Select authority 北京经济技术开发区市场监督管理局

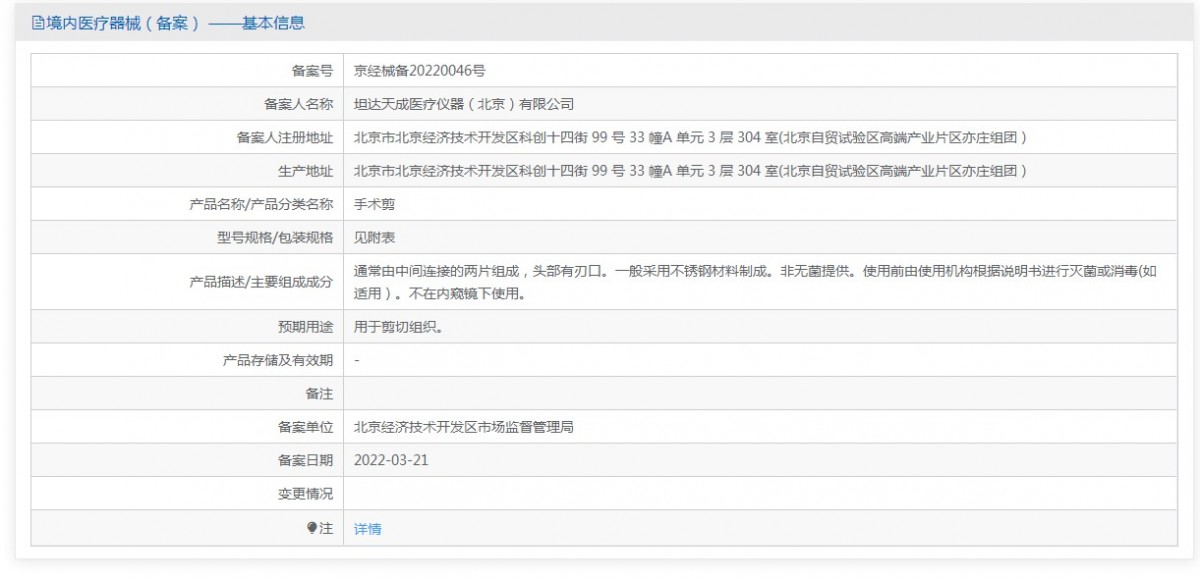click(x=464, y=427)
